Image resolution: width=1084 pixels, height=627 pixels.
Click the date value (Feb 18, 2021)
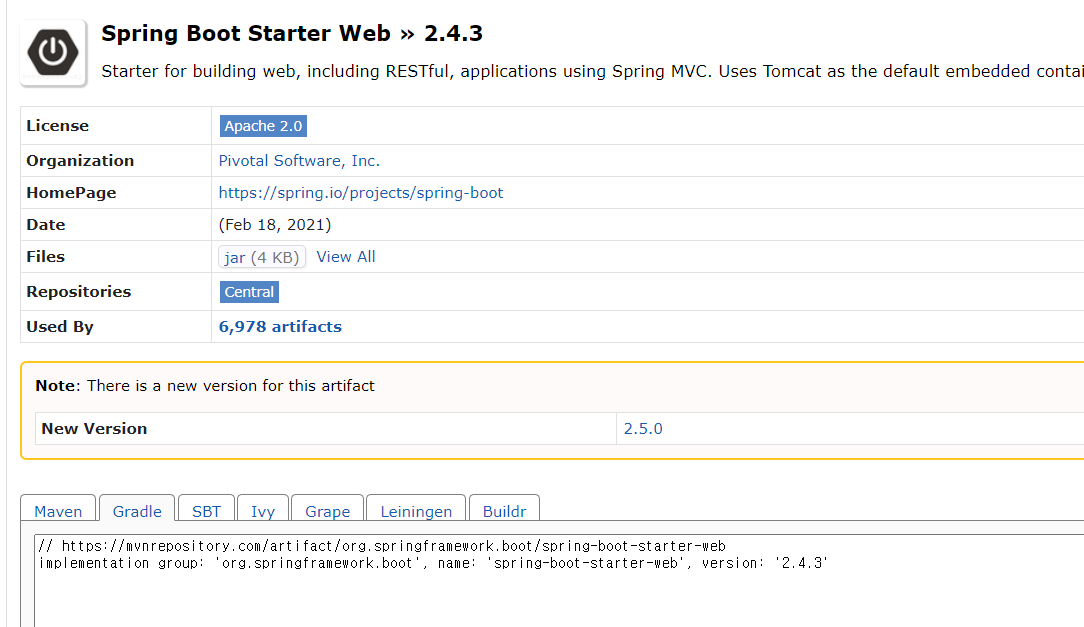[274, 225]
